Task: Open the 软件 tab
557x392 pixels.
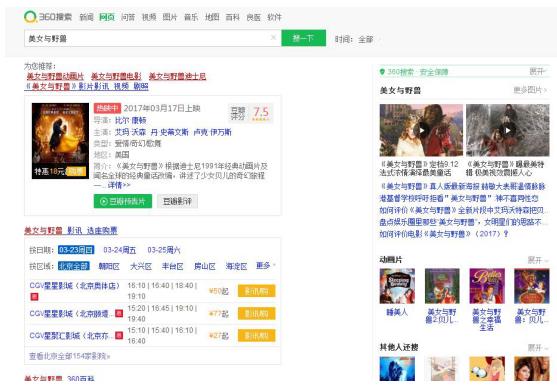Action: 275,17
